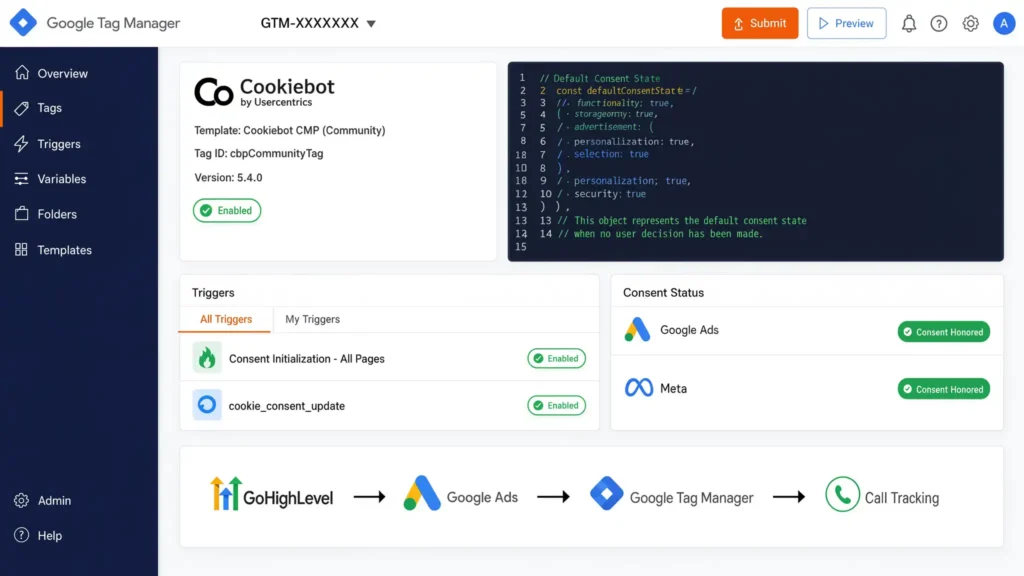The width and height of the screenshot is (1024, 576).
Task: Open the help question mark icon in header
Action: coord(938,24)
